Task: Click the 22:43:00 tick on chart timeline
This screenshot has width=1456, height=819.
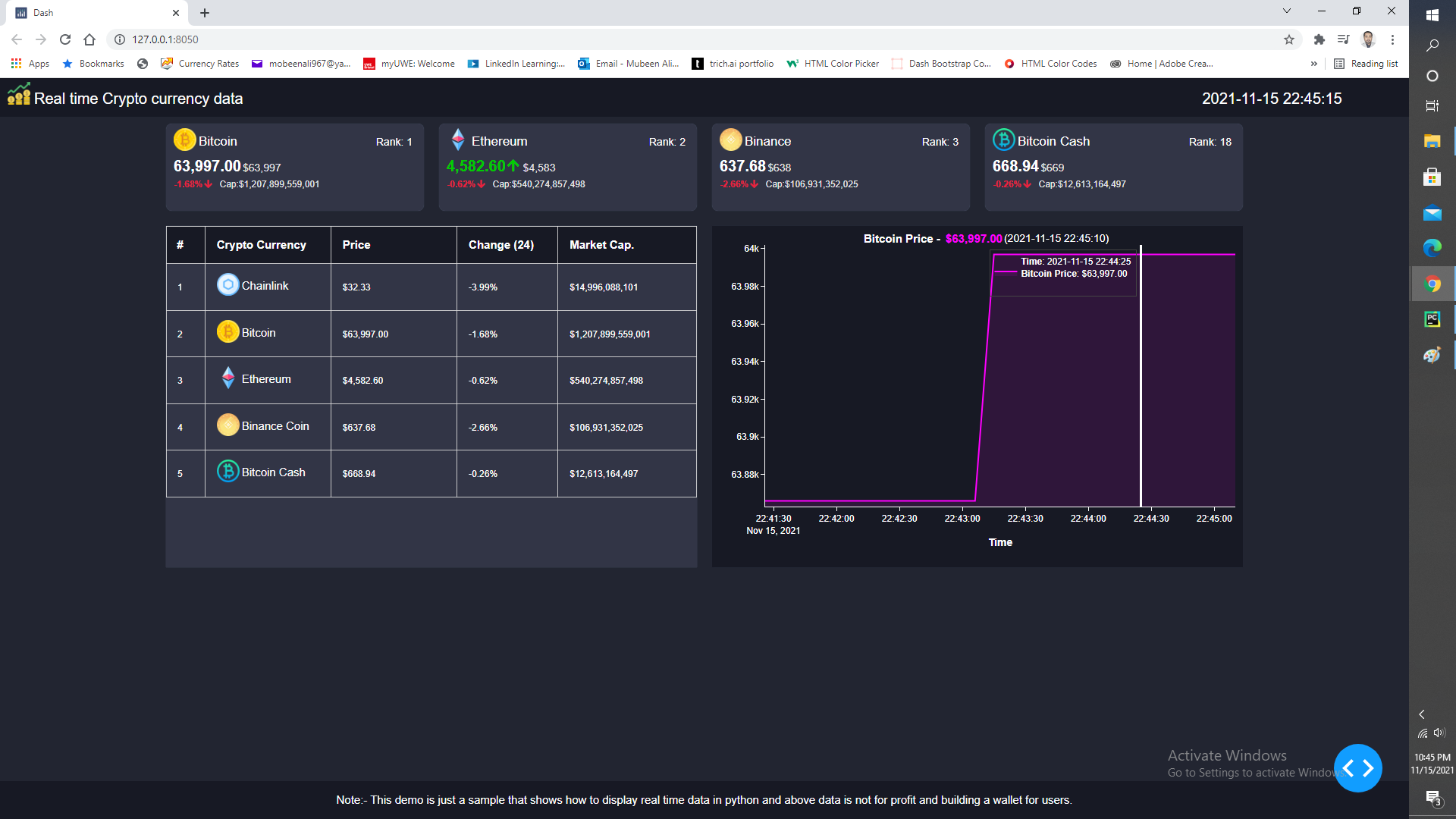Action: pyautogui.click(x=962, y=519)
